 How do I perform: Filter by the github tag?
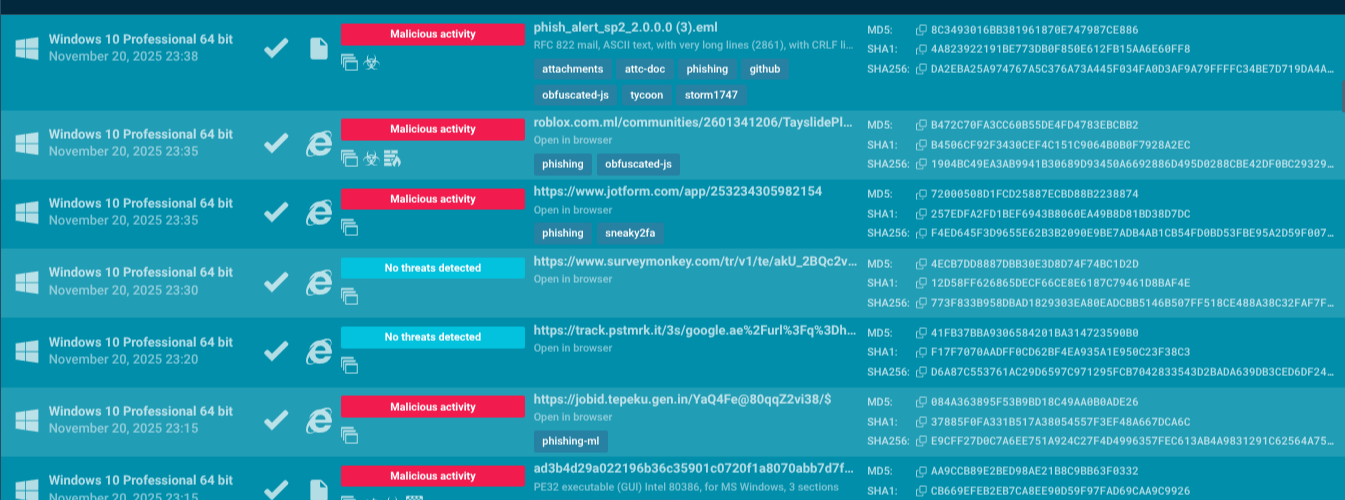point(765,69)
